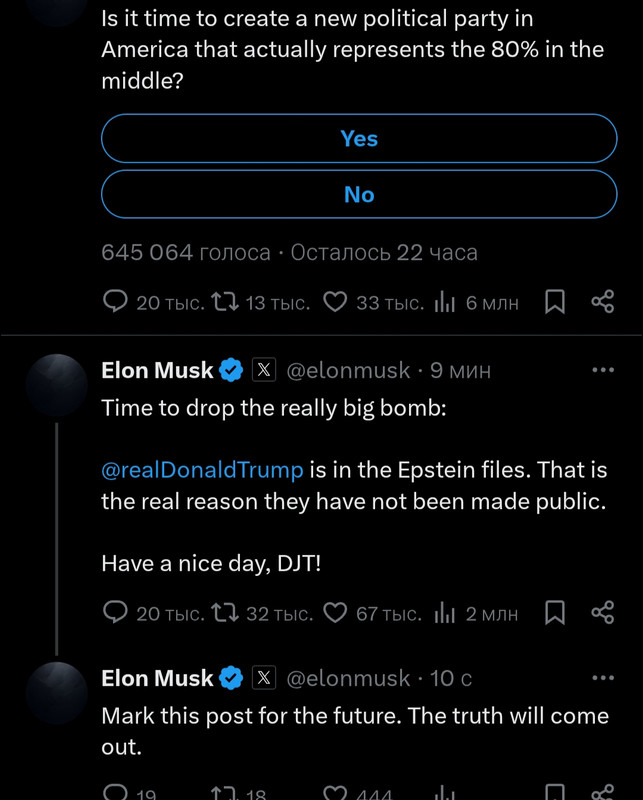This screenshot has height=800, width=643.
Task: Open @elonmusk handle on the 10 c post
Action: coord(348,679)
